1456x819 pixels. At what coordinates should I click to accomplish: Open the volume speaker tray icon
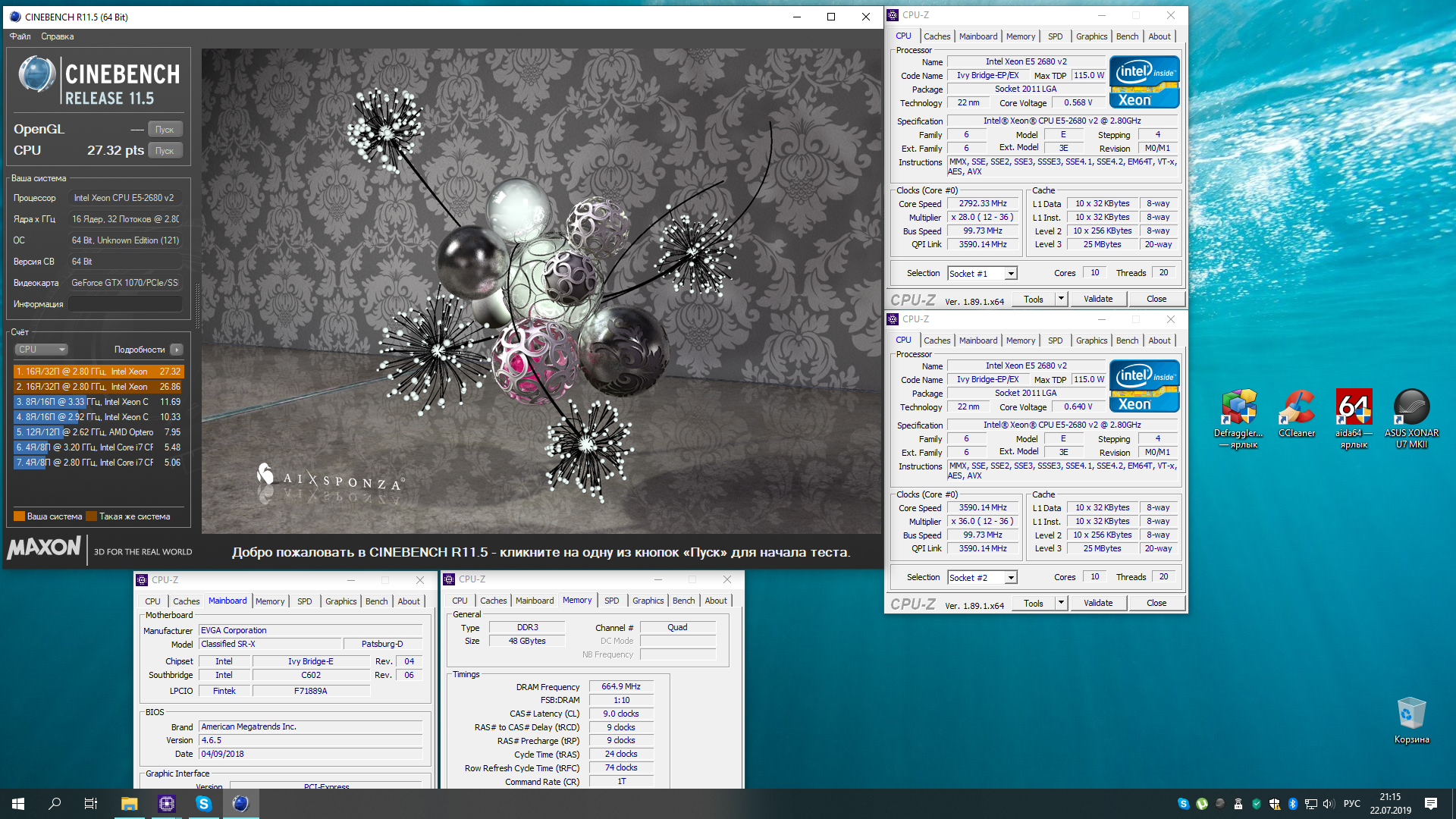click(x=1329, y=804)
